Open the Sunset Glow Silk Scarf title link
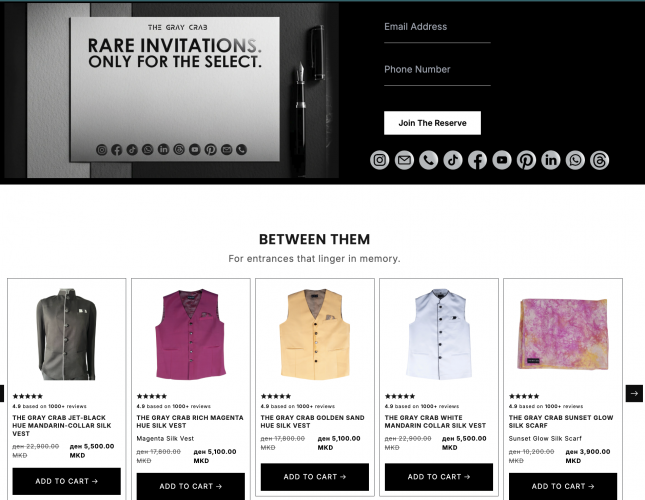 [x=561, y=421]
